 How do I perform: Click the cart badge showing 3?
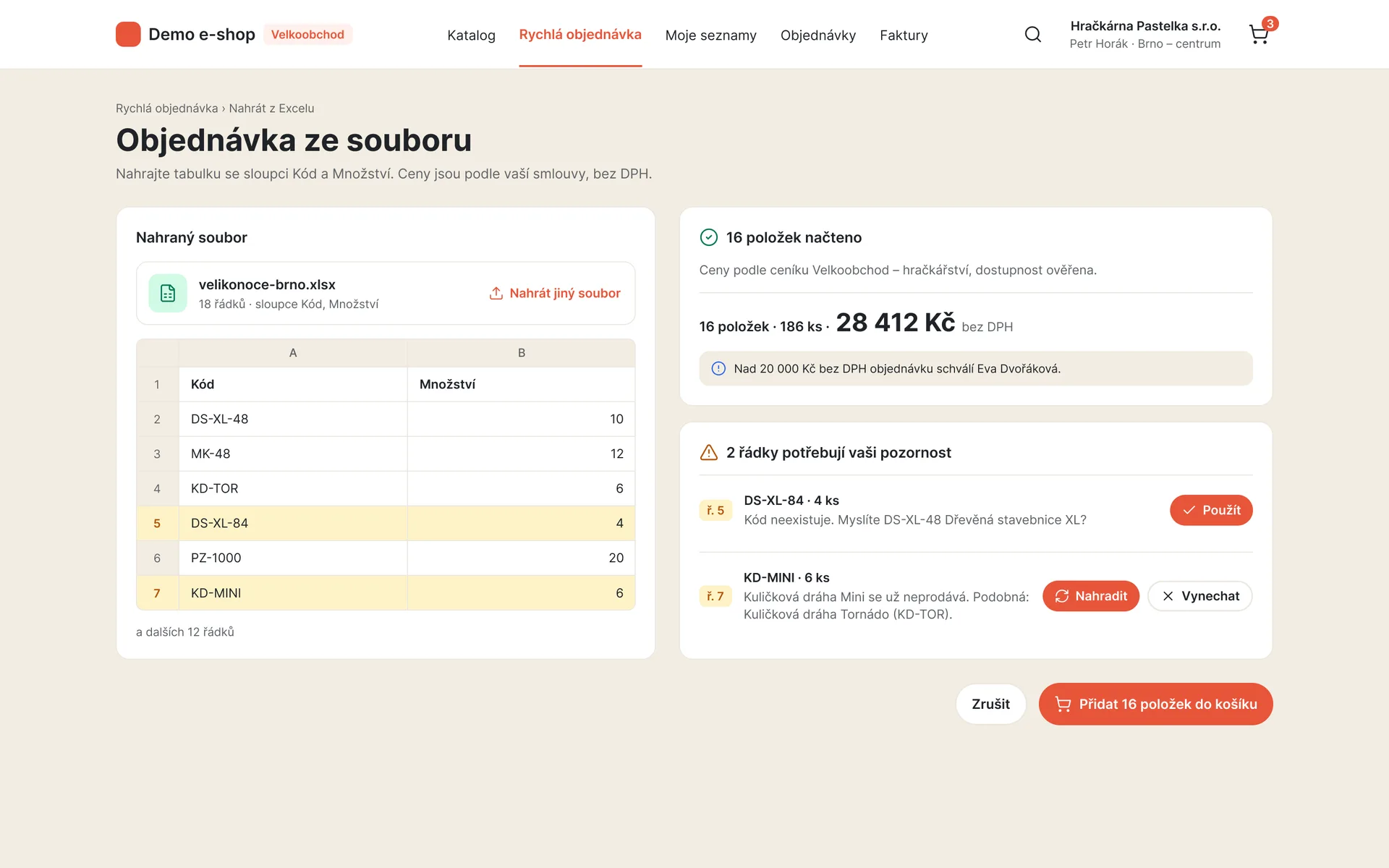(1270, 24)
